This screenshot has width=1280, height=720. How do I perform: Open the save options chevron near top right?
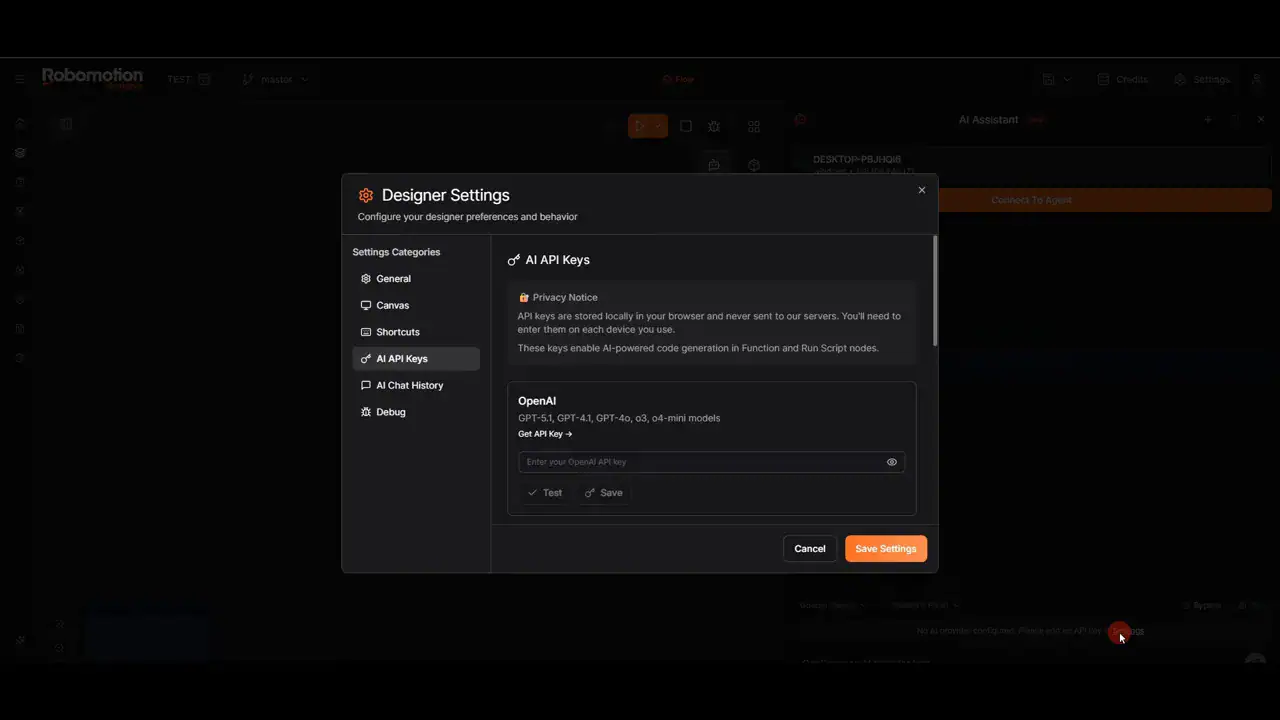click(1066, 79)
